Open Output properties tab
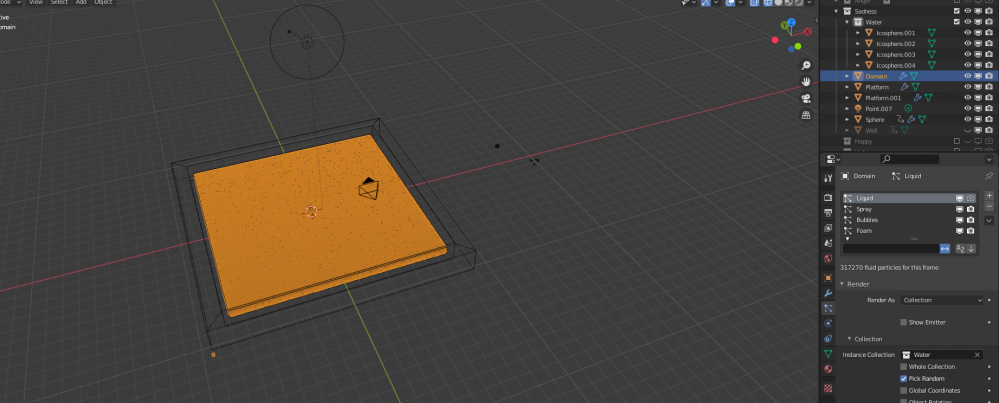 point(828,213)
